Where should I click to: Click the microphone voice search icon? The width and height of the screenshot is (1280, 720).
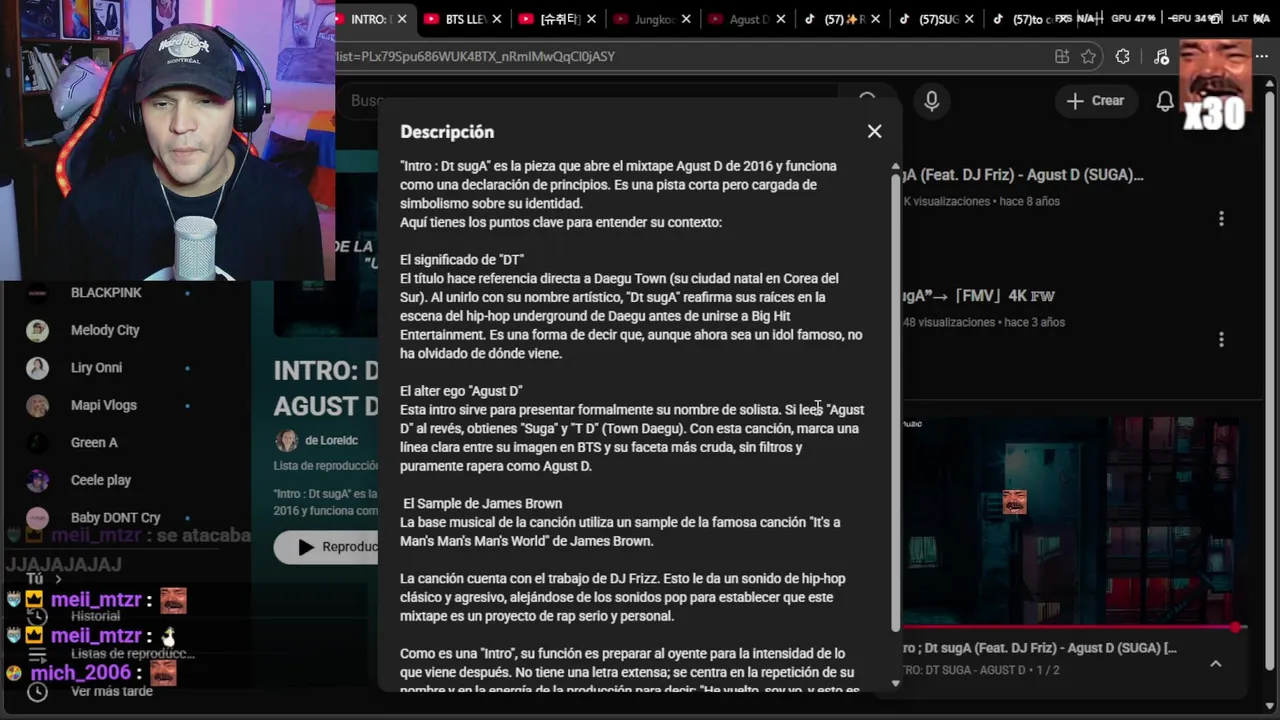click(931, 101)
